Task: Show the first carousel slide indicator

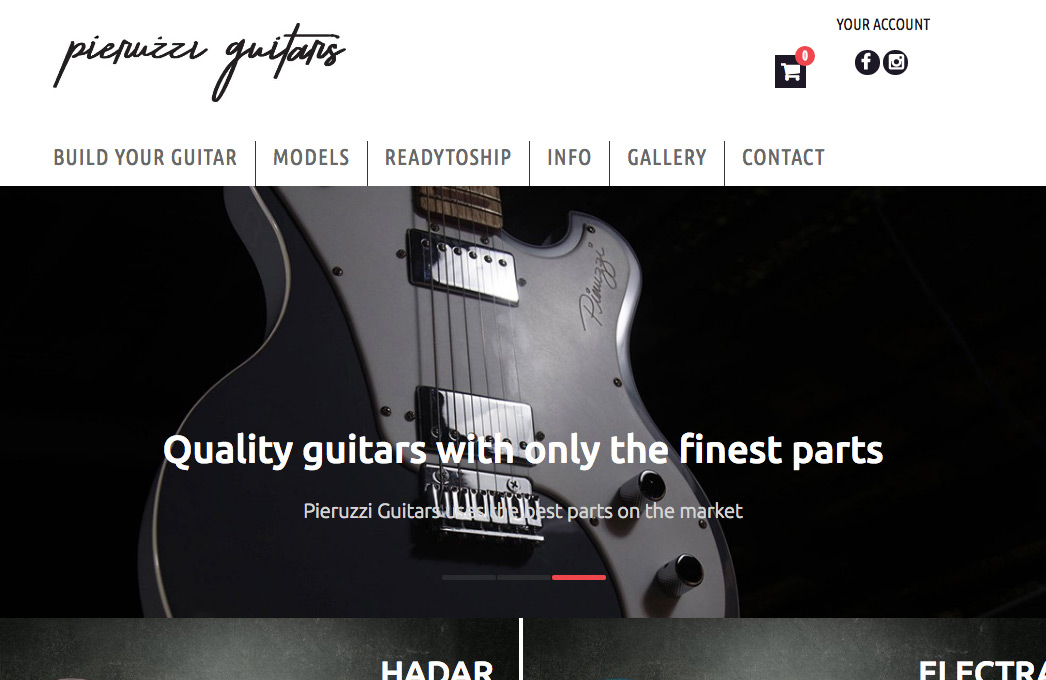Action: click(469, 577)
